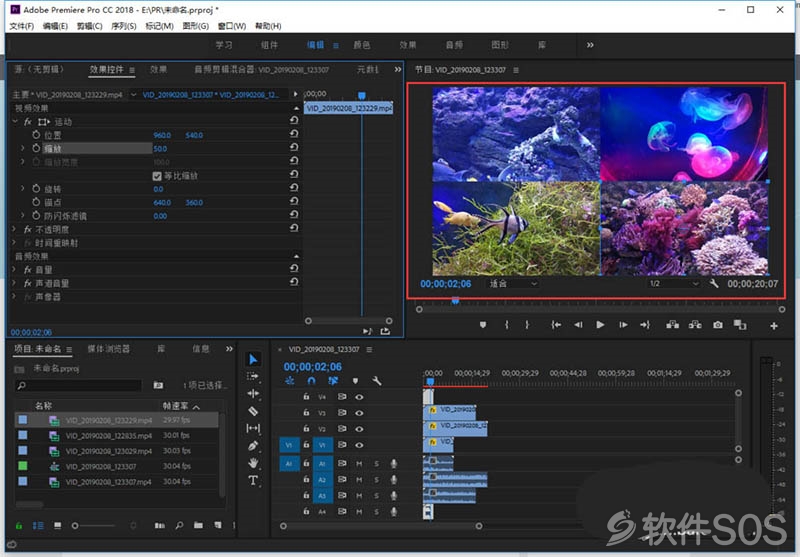Select the Ripple Edit tool
Viewport: 800px width, 557px height.
coord(253,393)
